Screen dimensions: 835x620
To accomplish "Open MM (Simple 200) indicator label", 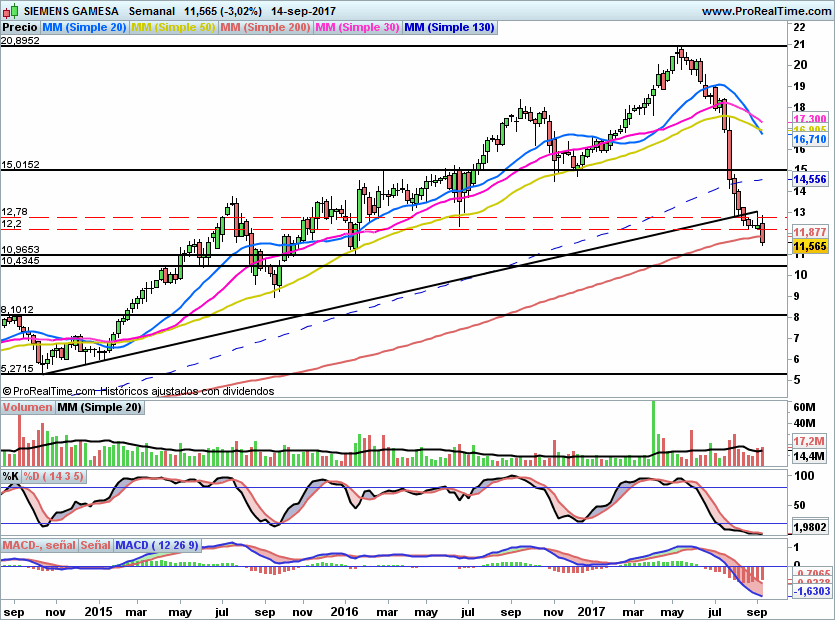I will pos(265,27).
